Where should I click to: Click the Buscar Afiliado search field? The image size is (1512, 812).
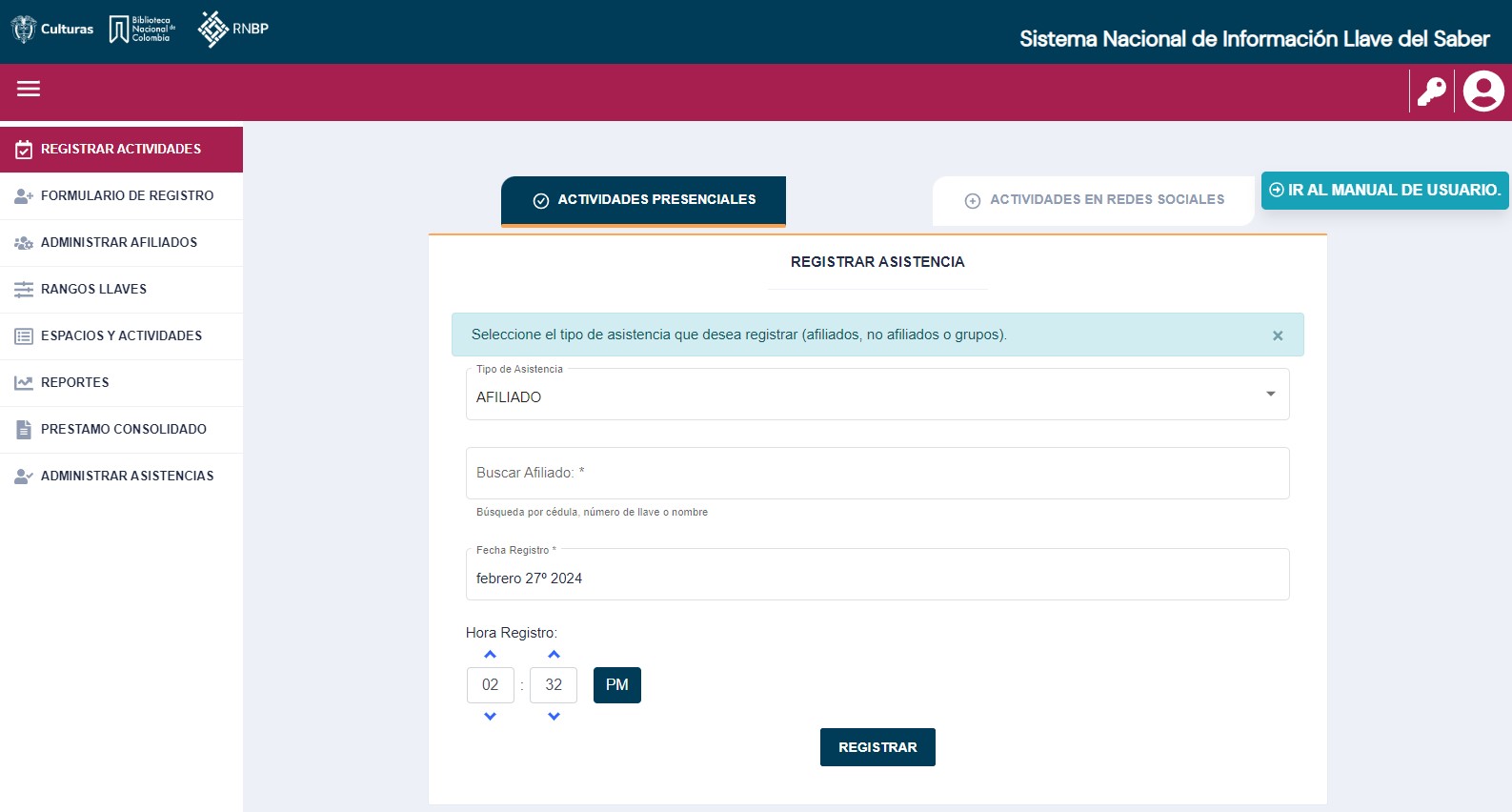pos(877,474)
